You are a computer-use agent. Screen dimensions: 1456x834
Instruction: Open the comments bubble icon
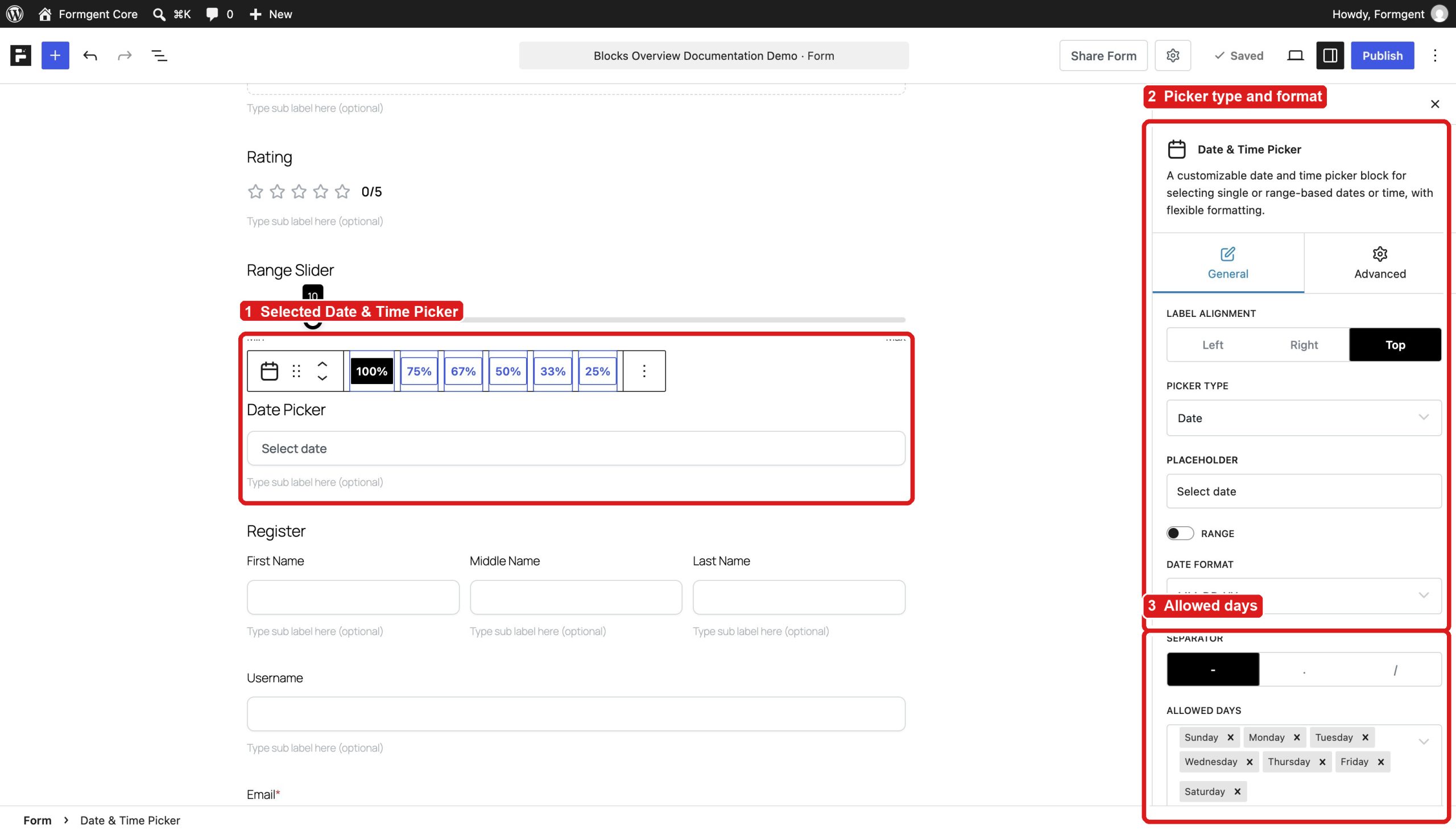(x=212, y=14)
